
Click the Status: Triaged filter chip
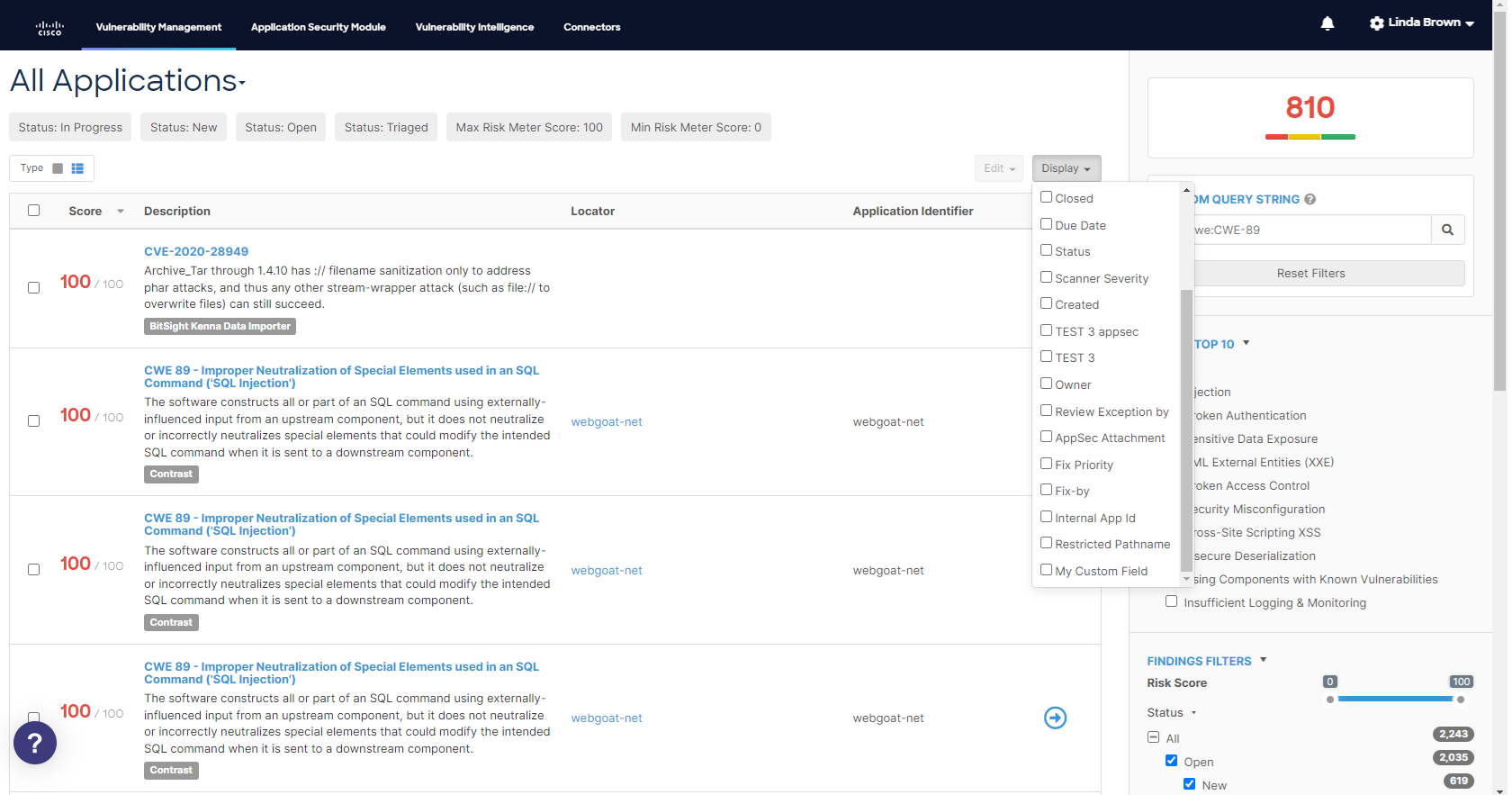point(386,127)
